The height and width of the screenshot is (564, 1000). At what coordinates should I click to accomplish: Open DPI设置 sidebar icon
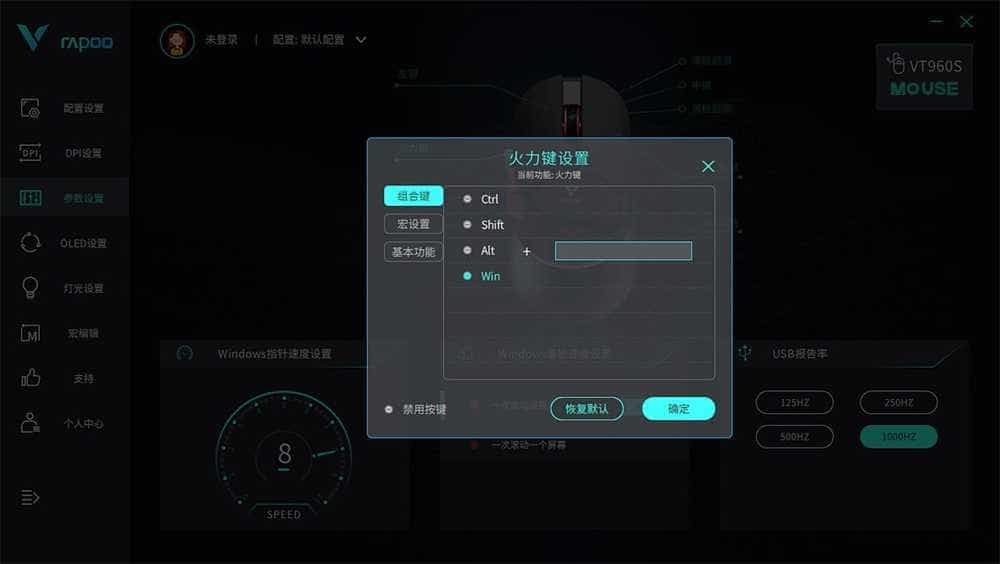point(30,152)
